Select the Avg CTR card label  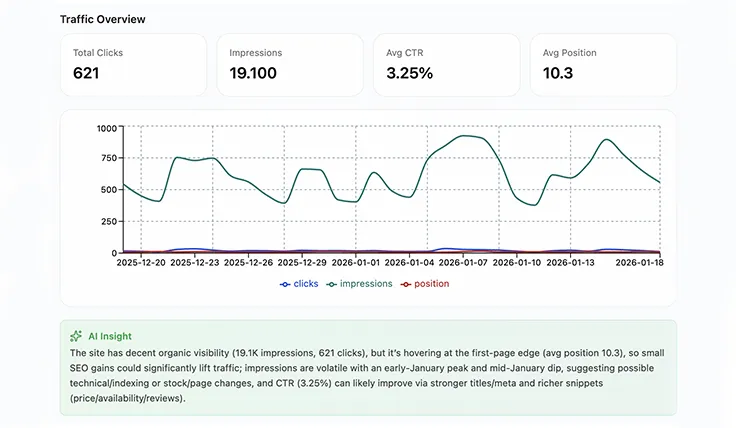click(x=408, y=52)
